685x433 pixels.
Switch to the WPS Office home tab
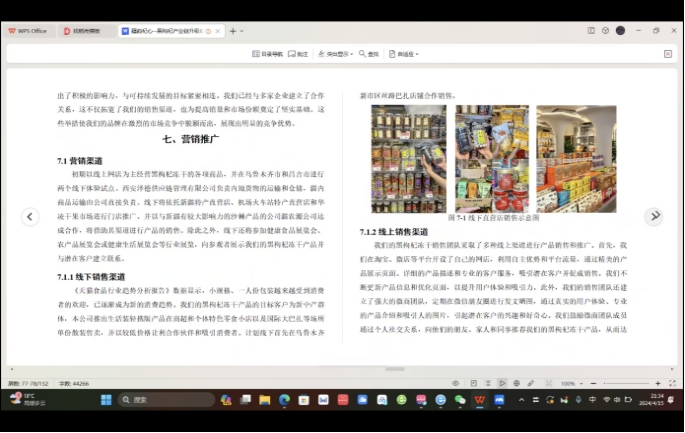(x=29, y=31)
